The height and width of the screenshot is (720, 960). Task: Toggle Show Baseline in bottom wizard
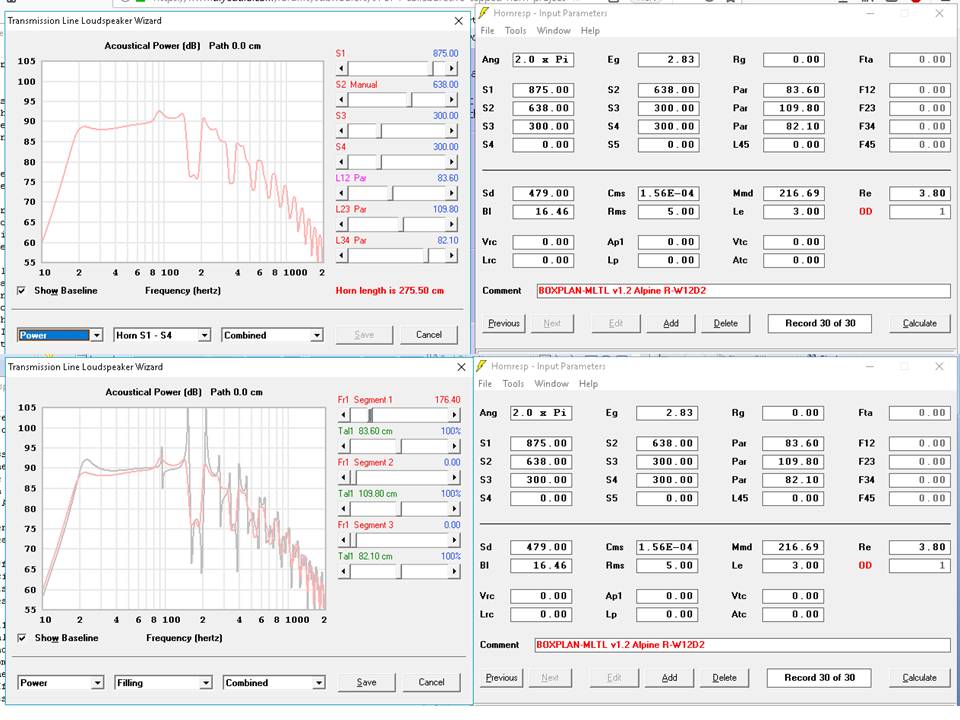tap(22, 638)
